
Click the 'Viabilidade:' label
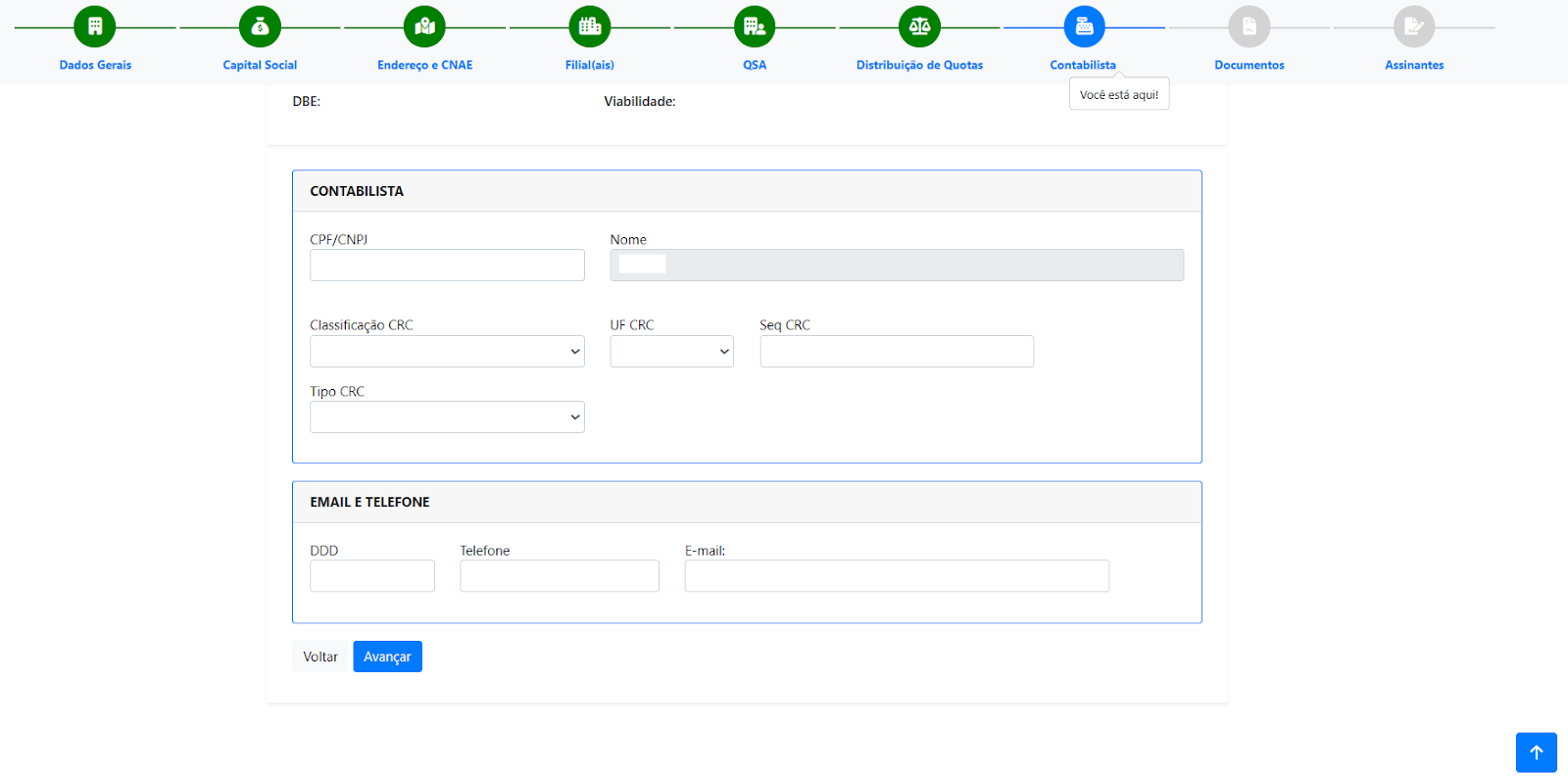[640, 102]
